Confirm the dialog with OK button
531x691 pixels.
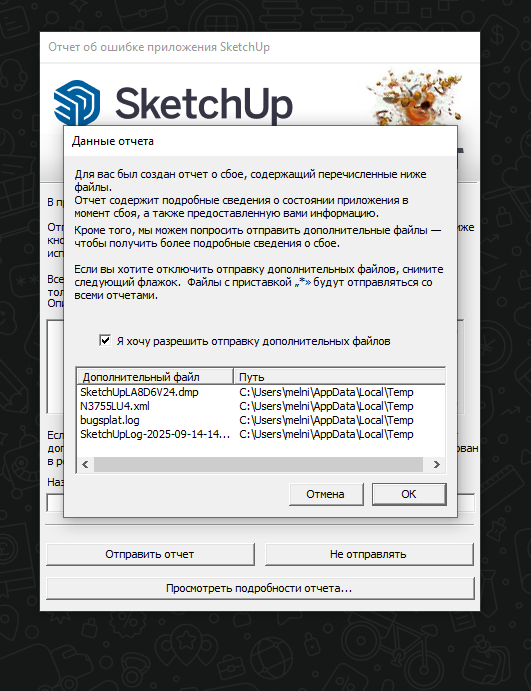coord(409,494)
